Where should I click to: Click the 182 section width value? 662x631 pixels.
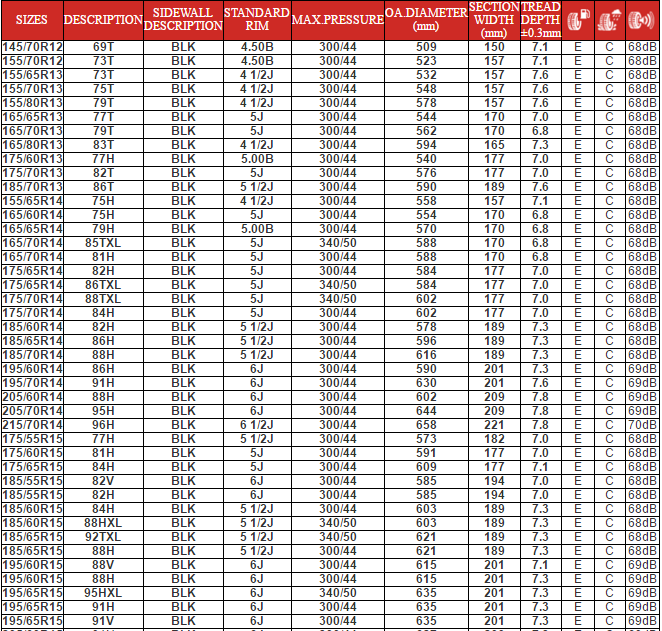494,439
